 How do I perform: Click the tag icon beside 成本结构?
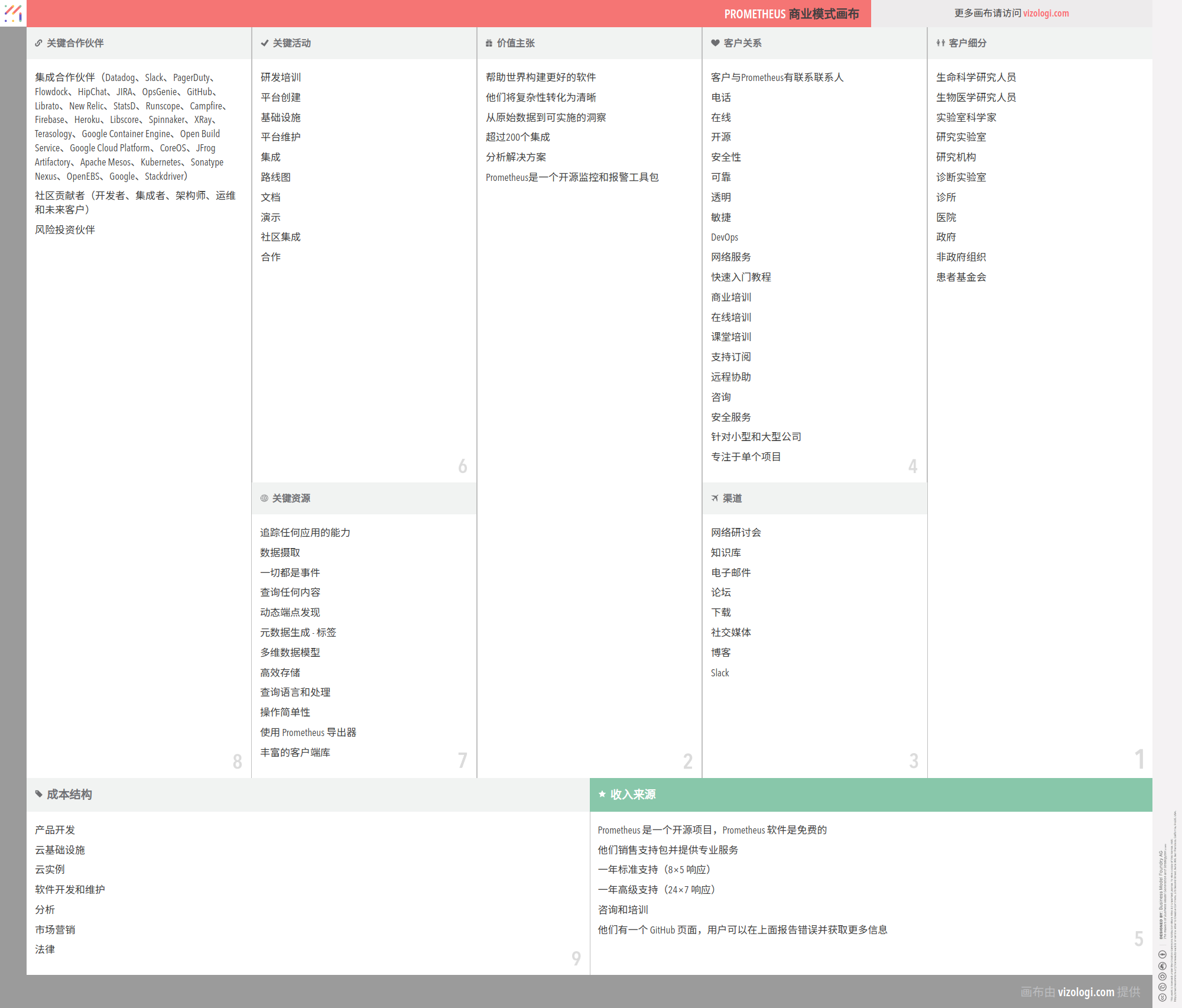tap(39, 794)
